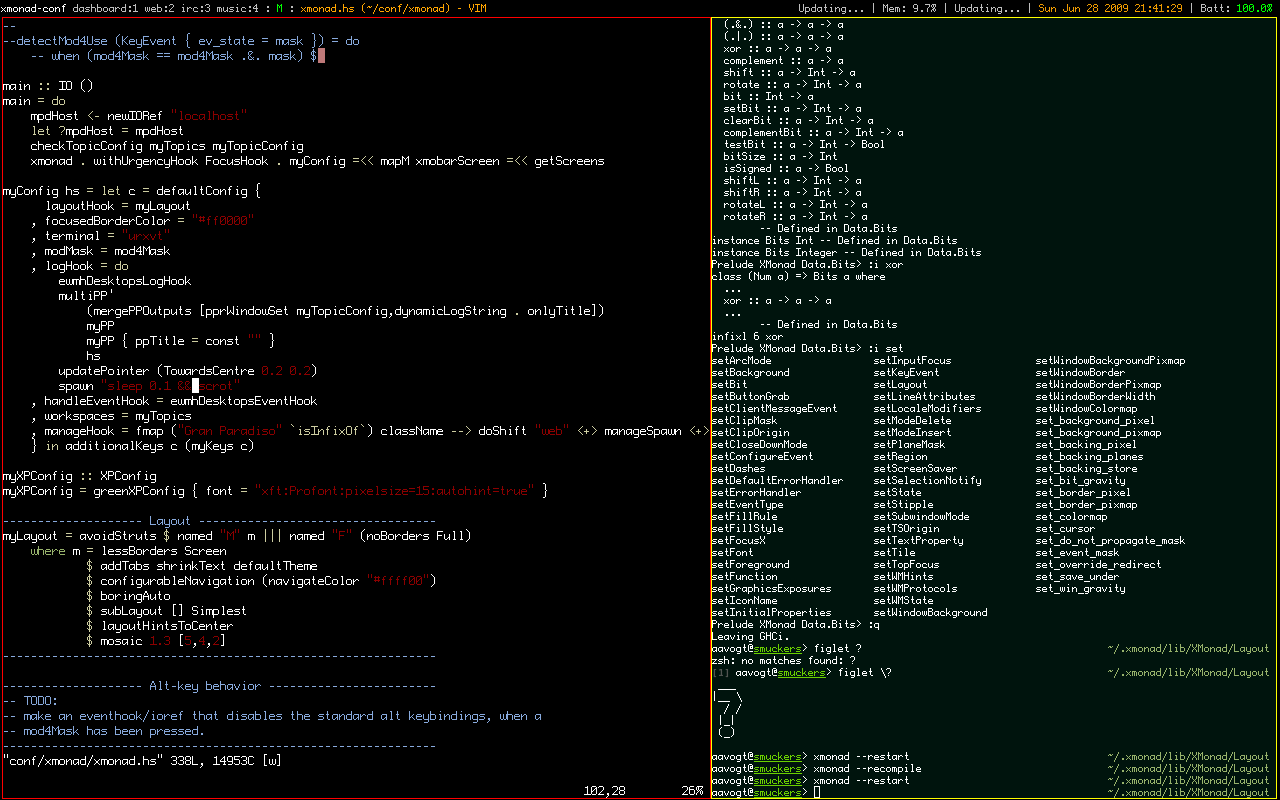
Task: Click the "setInitialProperties" completion entry
Action: [771, 613]
